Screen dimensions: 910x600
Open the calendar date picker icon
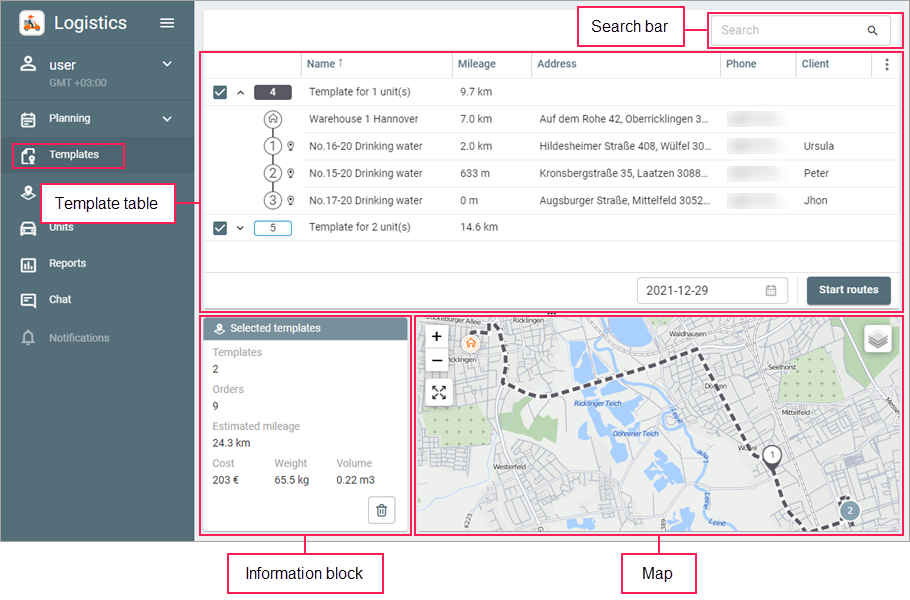pos(771,290)
